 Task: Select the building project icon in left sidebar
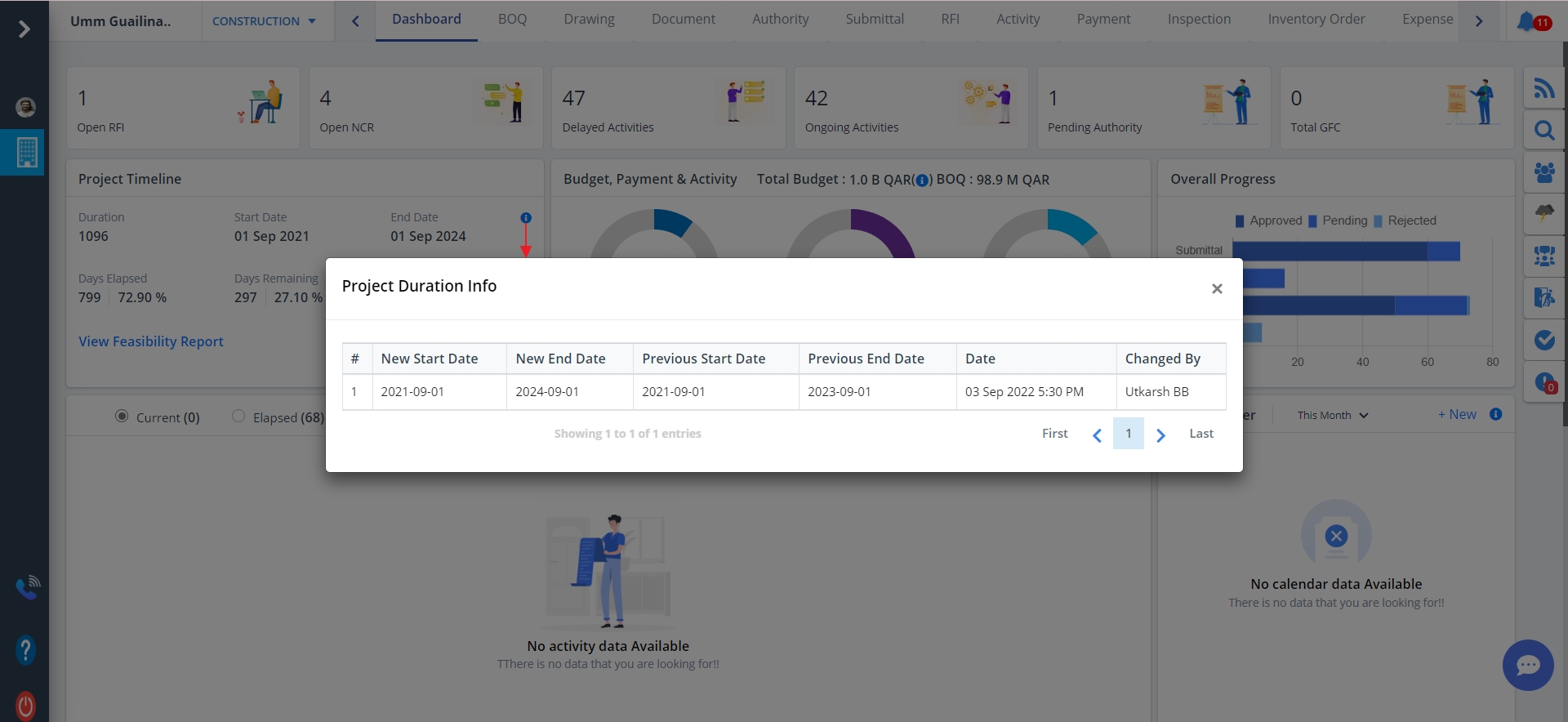click(x=26, y=152)
